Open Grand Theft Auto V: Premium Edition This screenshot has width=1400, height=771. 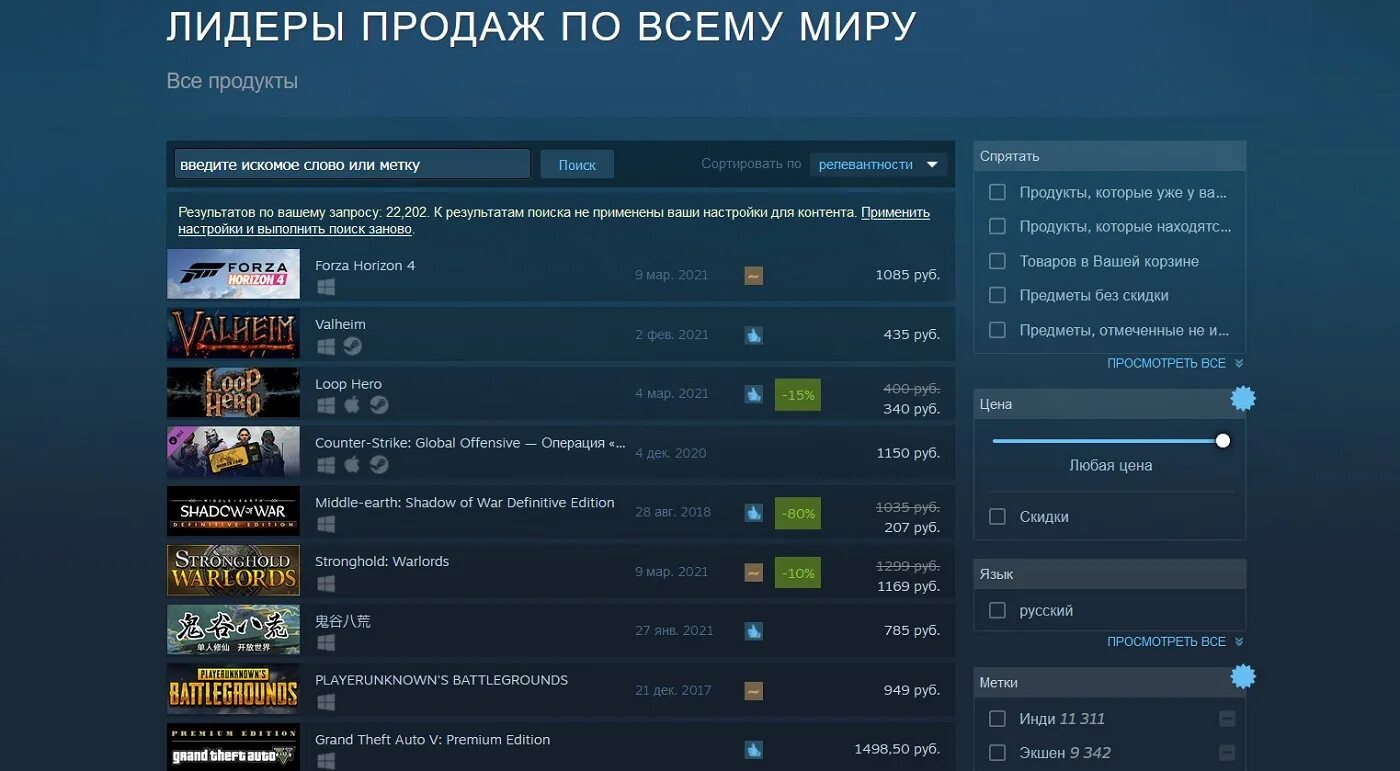pos(433,740)
